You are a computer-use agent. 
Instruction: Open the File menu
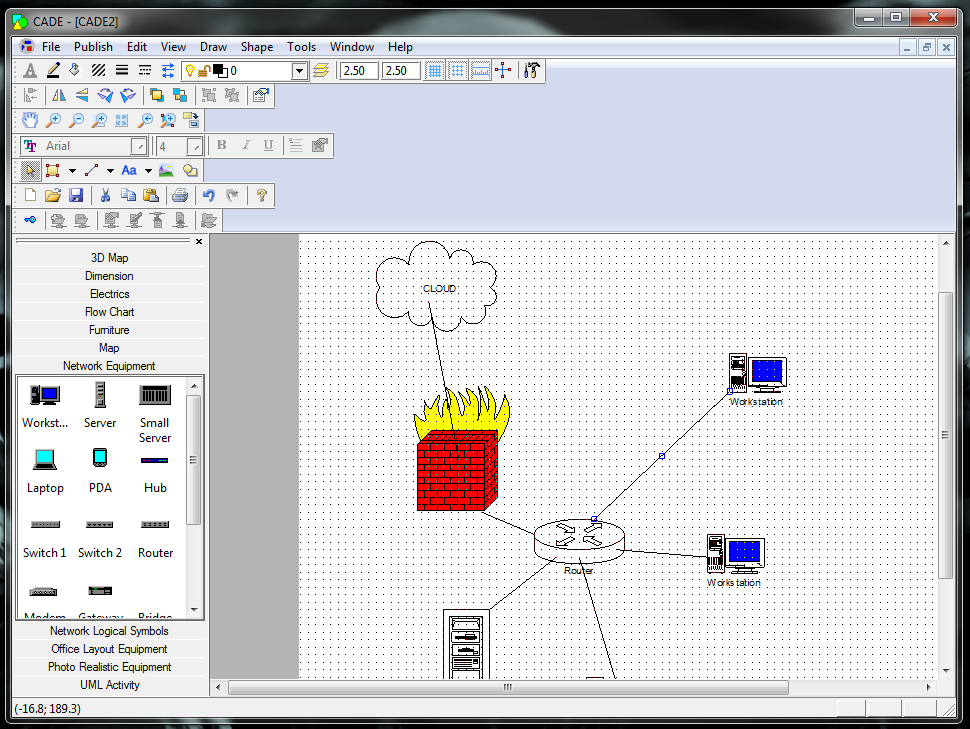(51, 47)
